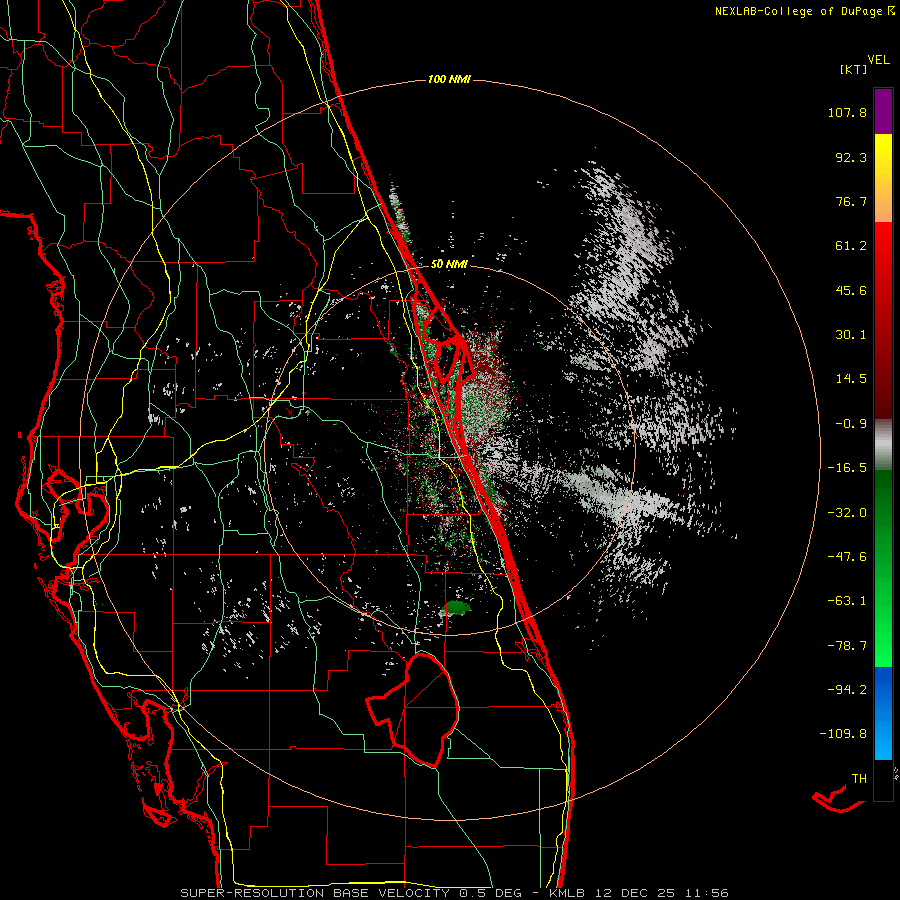
Task: Click the -63.1 velocity scale value
Action: (847, 601)
